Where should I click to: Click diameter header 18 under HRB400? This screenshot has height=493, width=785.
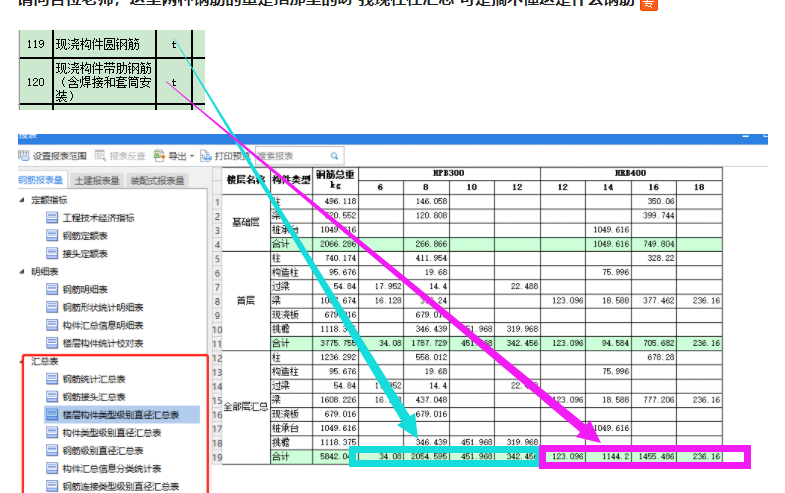[x=699, y=187]
